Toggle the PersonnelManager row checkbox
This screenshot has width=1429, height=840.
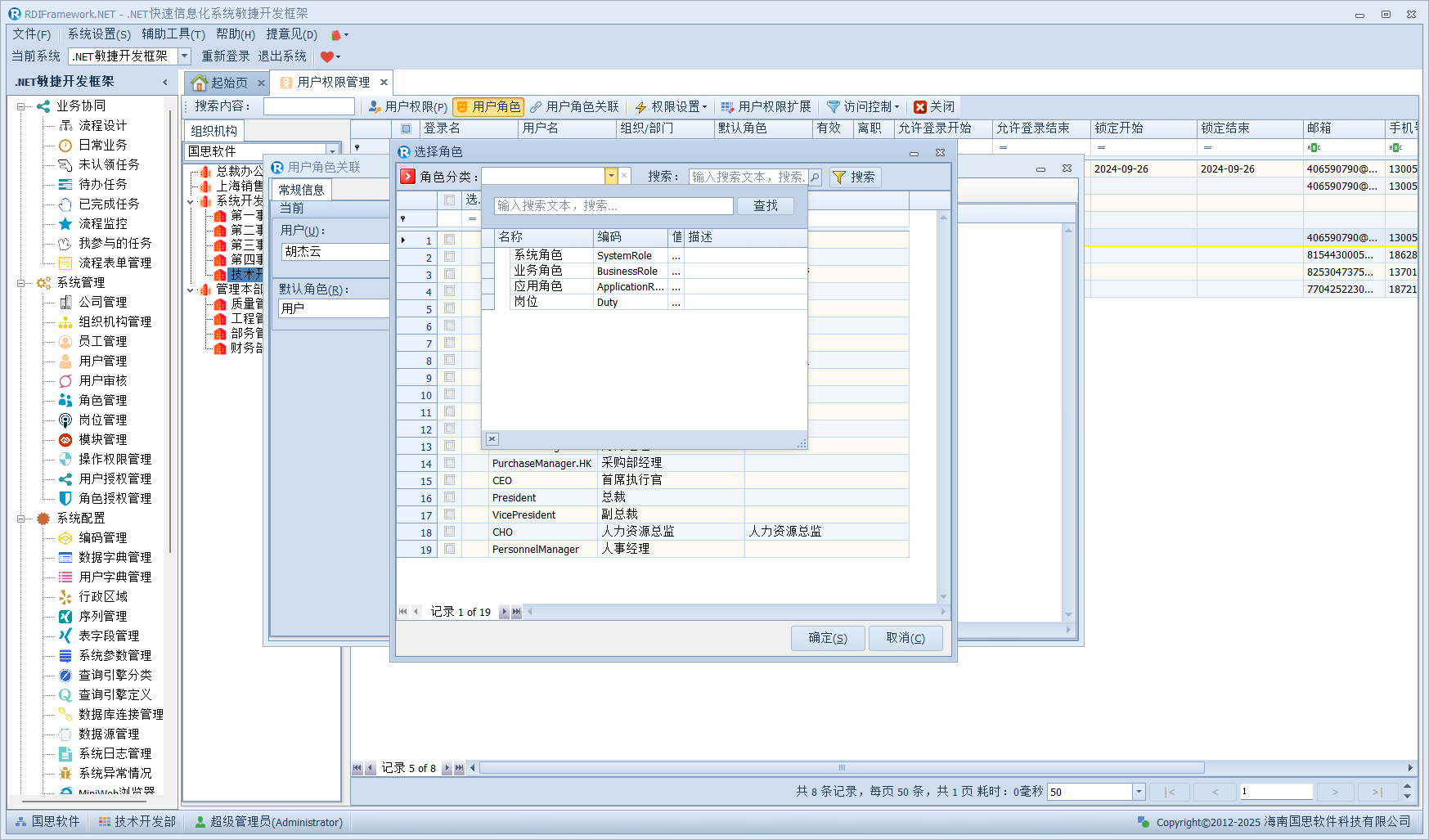point(449,549)
